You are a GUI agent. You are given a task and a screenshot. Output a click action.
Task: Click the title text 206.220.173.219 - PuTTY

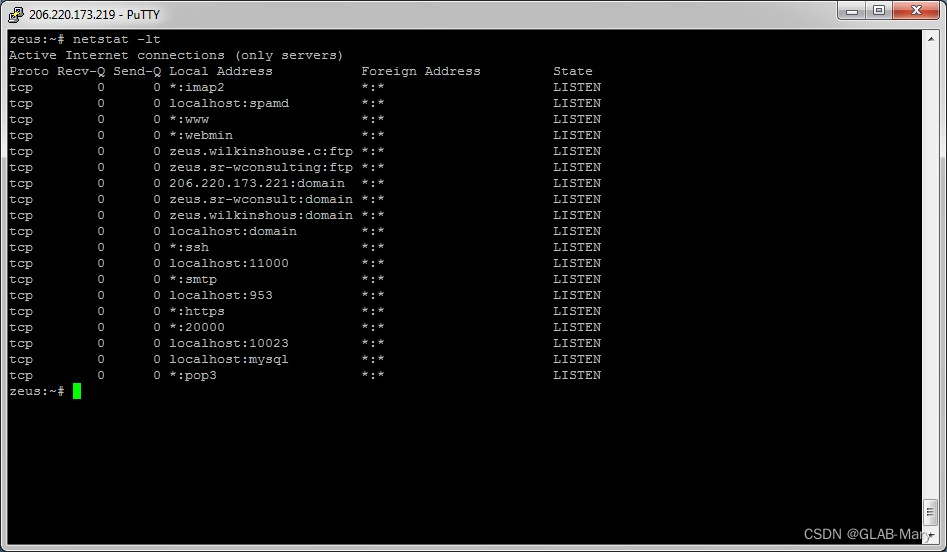tap(94, 14)
